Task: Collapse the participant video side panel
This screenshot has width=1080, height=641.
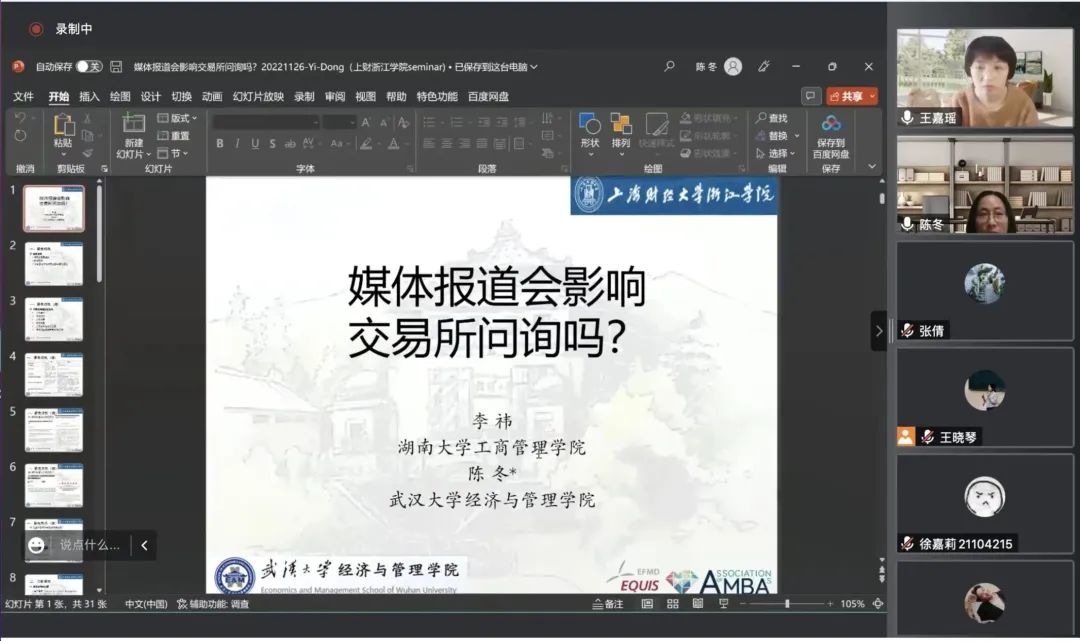Action: [878, 331]
